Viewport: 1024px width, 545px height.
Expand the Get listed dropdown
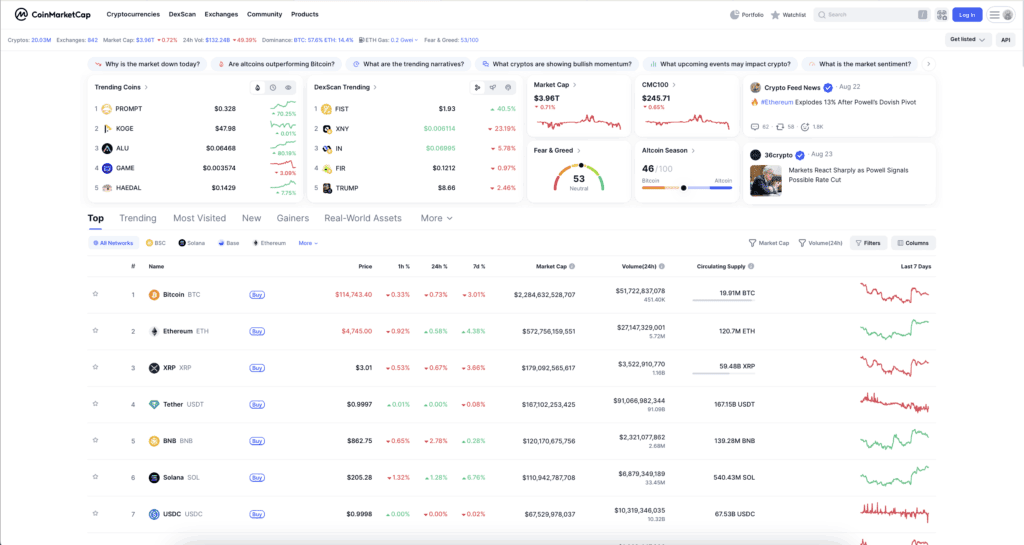click(968, 40)
